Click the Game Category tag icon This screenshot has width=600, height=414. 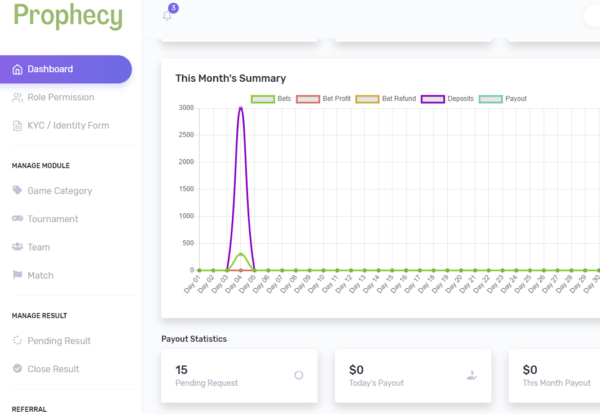click(x=17, y=190)
